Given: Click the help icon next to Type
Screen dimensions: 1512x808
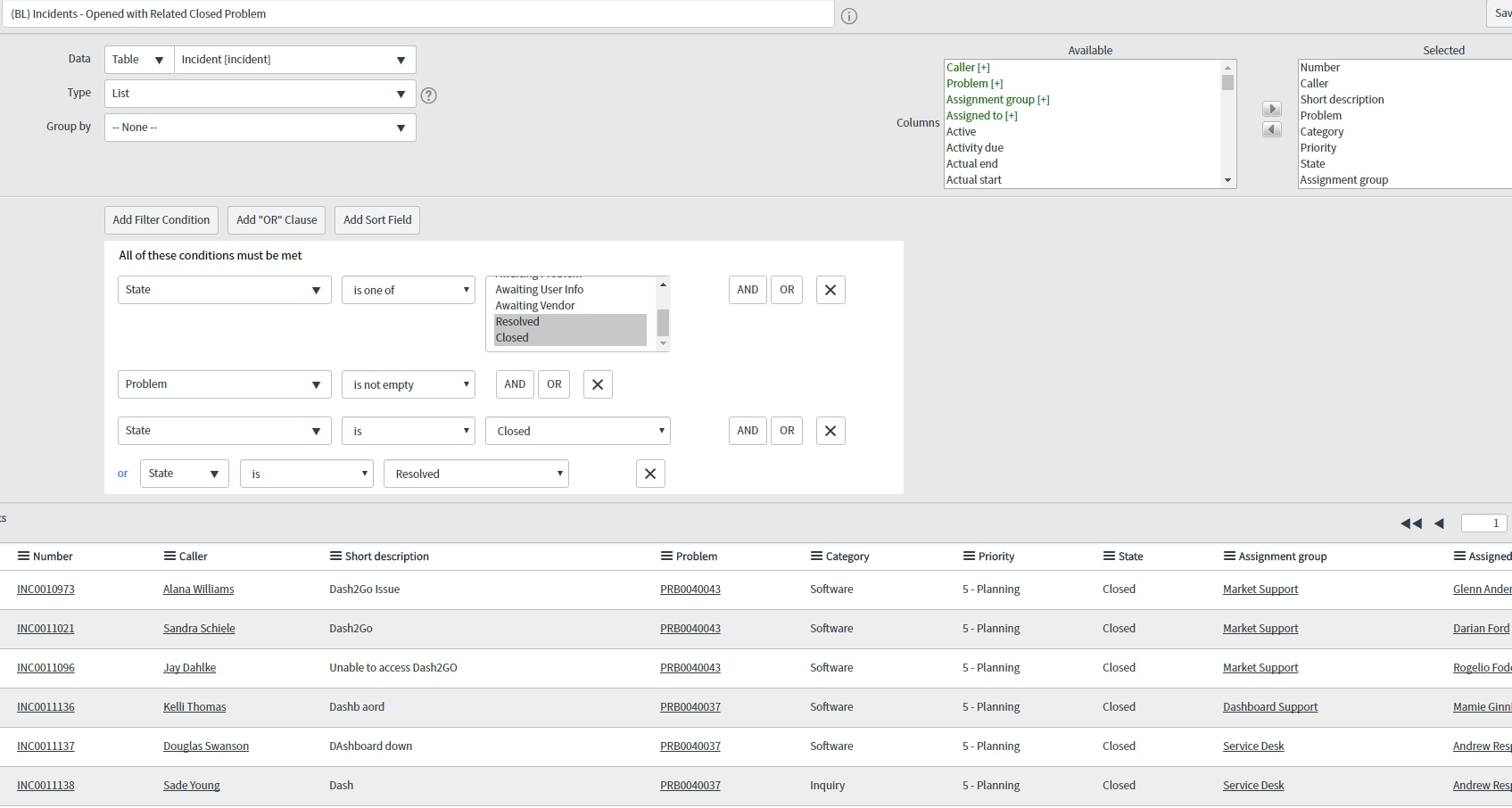Looking at the screenshot, I should click(428, 95).
